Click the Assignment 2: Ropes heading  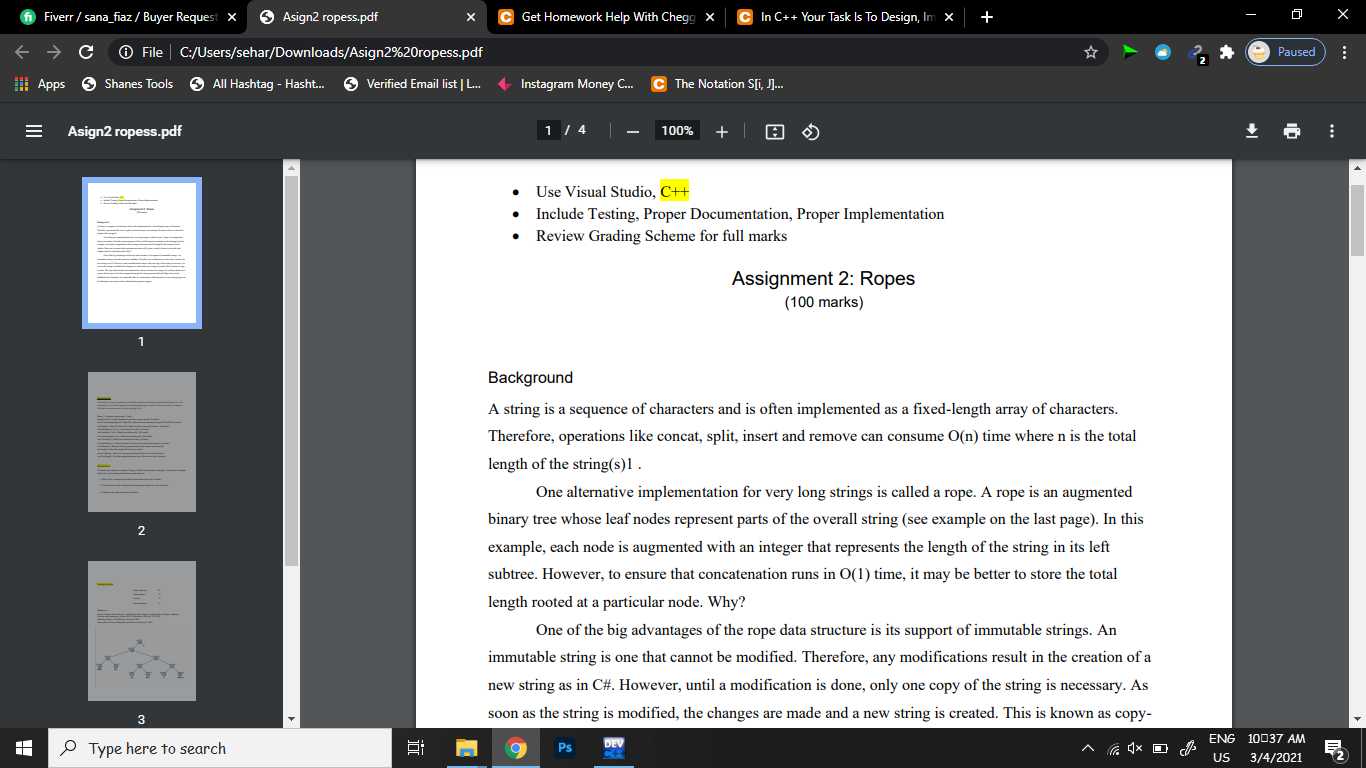coord(823,278)
